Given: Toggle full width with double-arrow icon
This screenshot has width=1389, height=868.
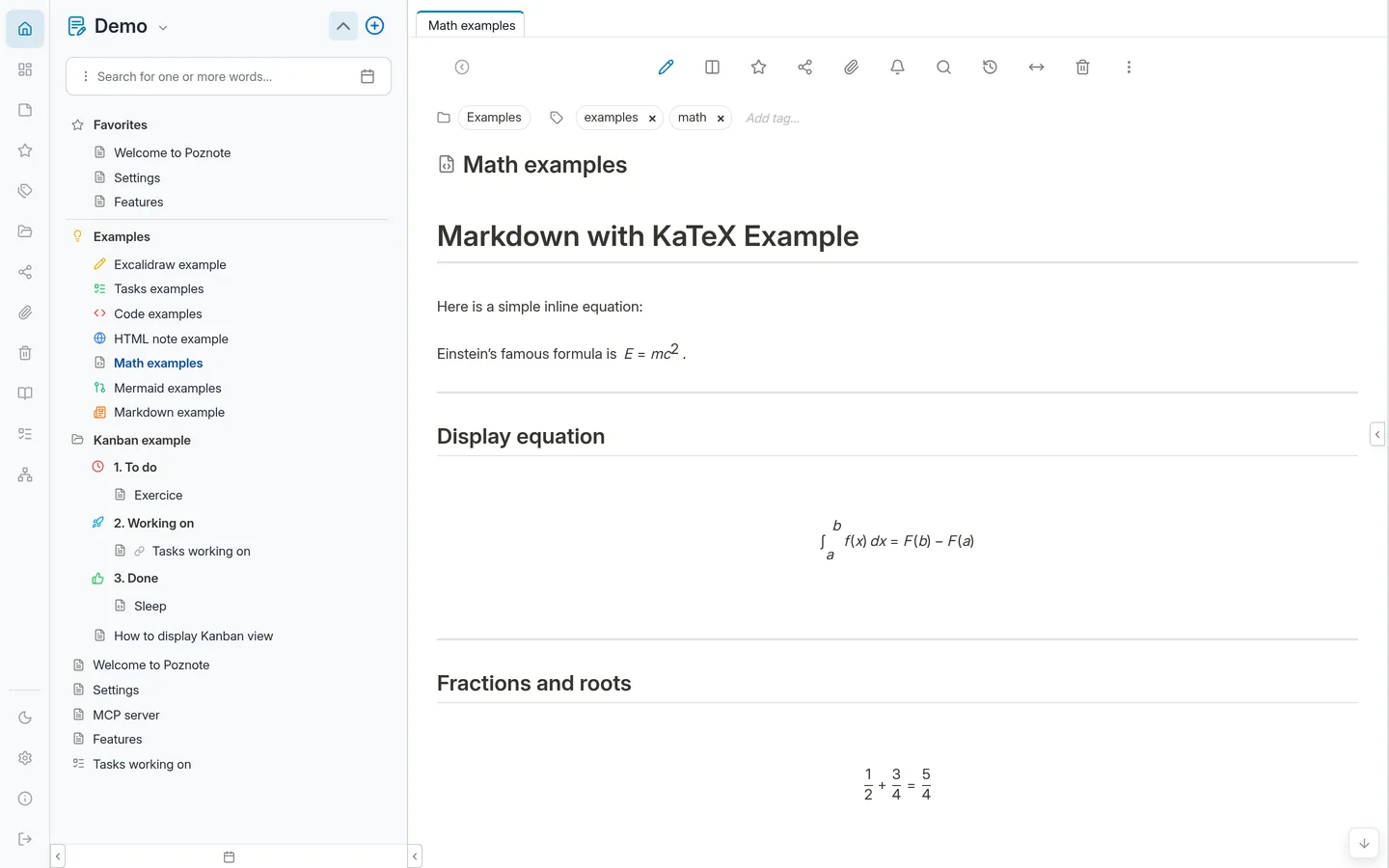Looking at the screenshot, I should (x=1036, y=68).
